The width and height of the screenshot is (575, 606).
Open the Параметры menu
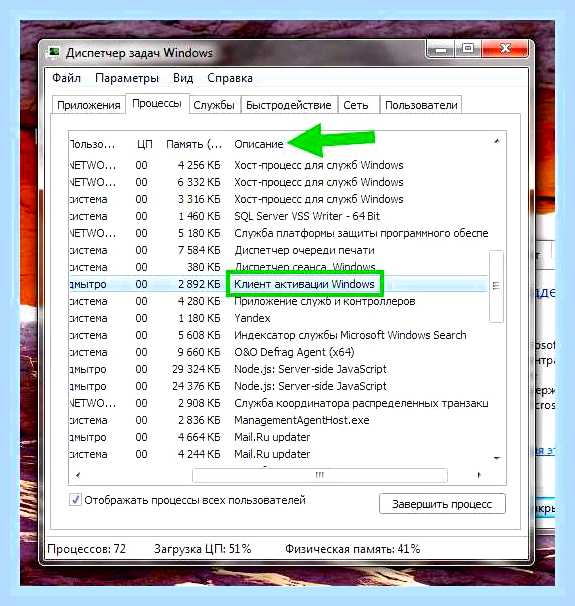pyautogui.click(x=127, y=78)
